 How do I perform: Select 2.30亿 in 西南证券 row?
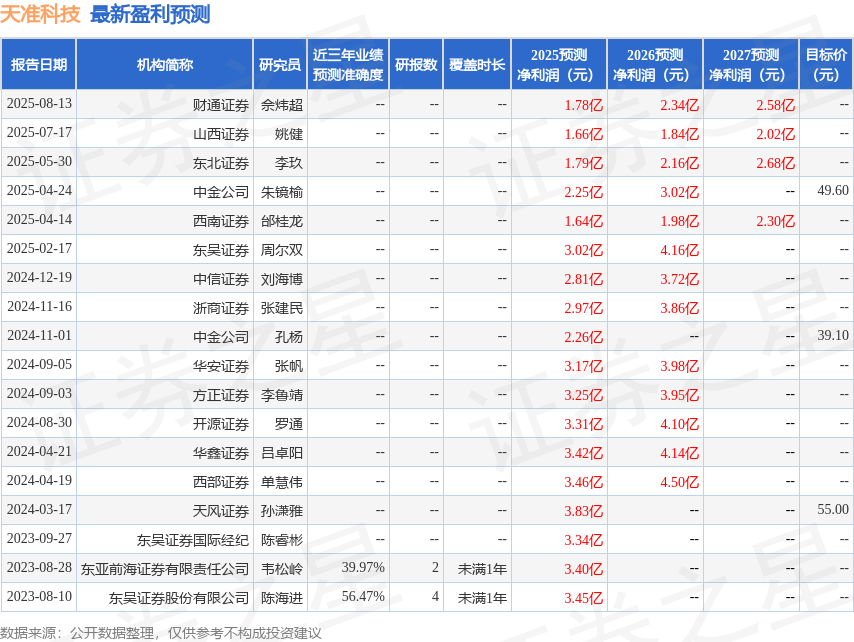[x=775, y=221]
